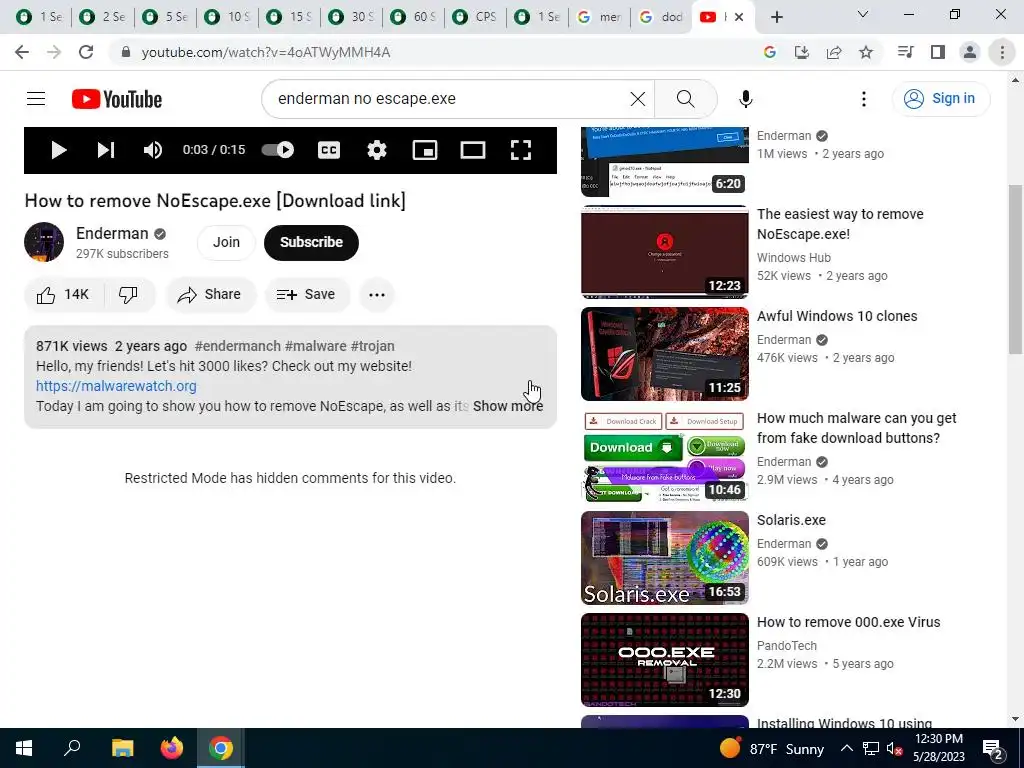Skip to next video
The height and width of the screenshot is (768, 1024).
[x=106, y=150]
